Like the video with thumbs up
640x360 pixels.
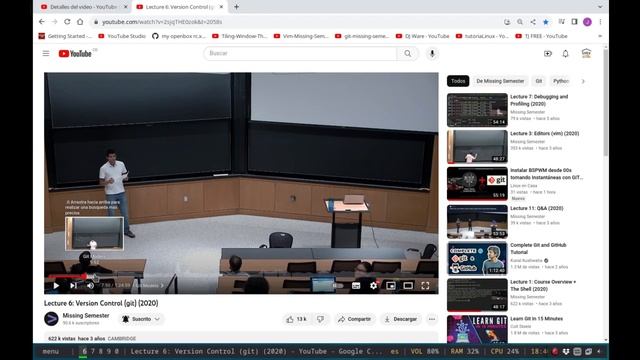click(296, 319)
